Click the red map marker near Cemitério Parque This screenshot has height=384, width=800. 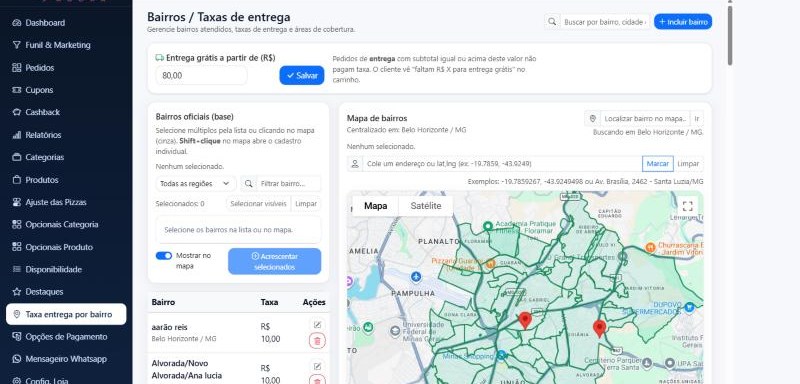point(599,329)
